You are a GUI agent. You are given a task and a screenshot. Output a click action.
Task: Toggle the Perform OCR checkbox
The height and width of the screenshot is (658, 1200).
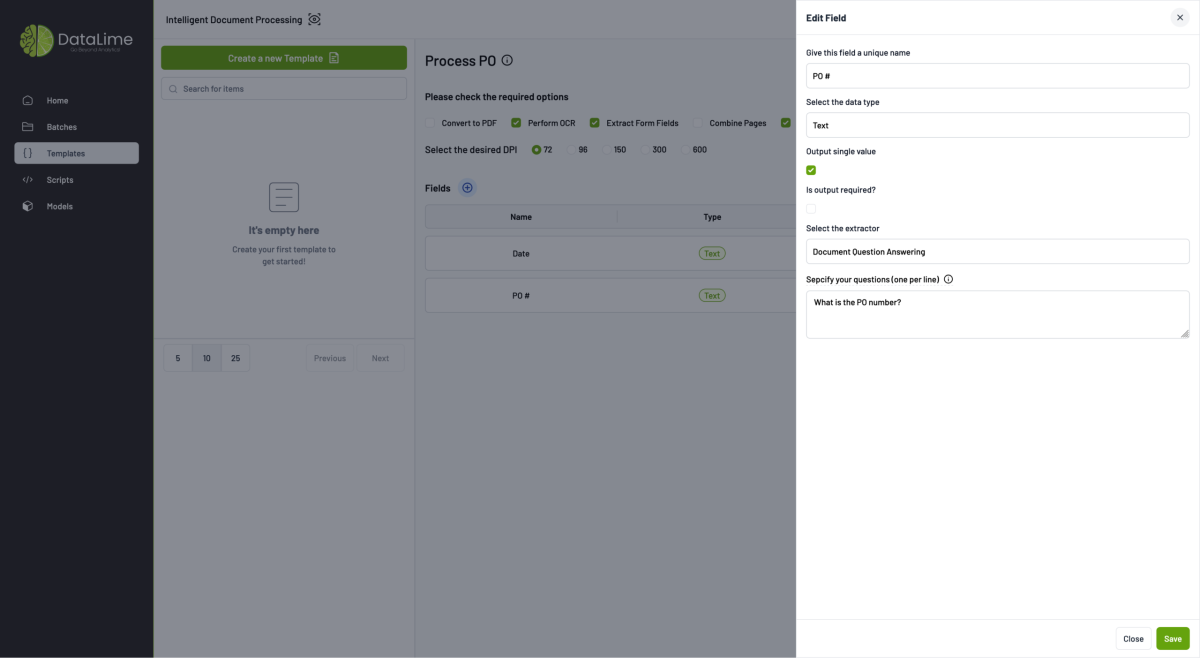517,123
